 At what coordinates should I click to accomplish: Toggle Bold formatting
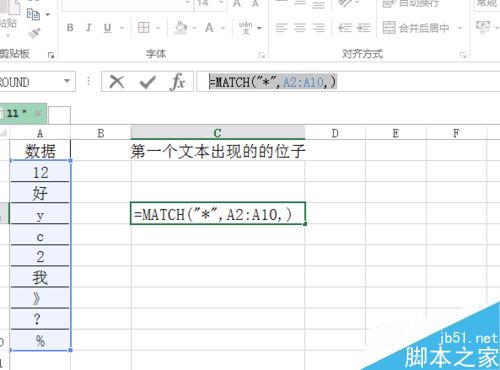click(x=70, y=28)
